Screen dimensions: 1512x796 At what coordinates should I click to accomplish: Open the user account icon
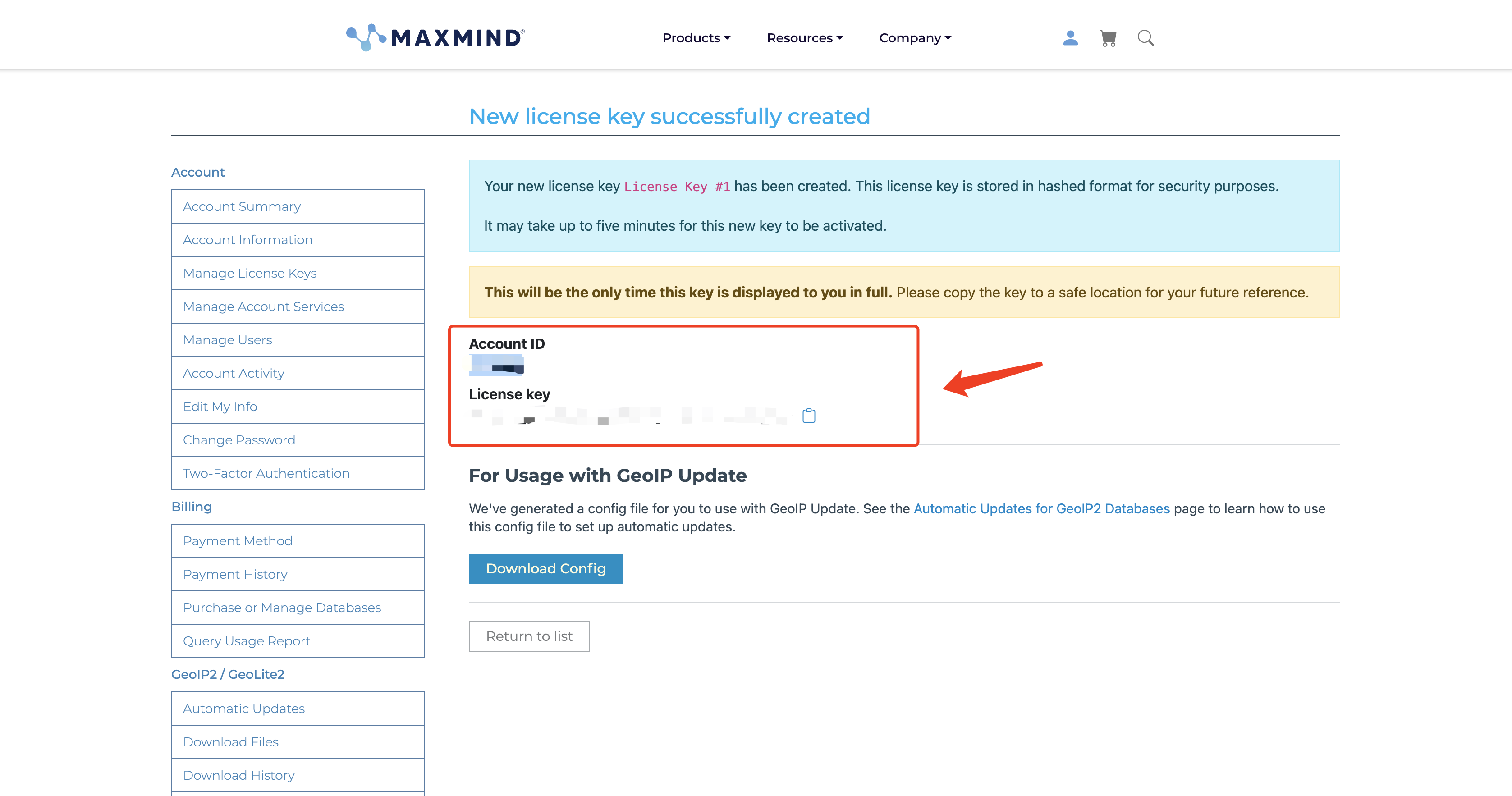coord(1070,38)
